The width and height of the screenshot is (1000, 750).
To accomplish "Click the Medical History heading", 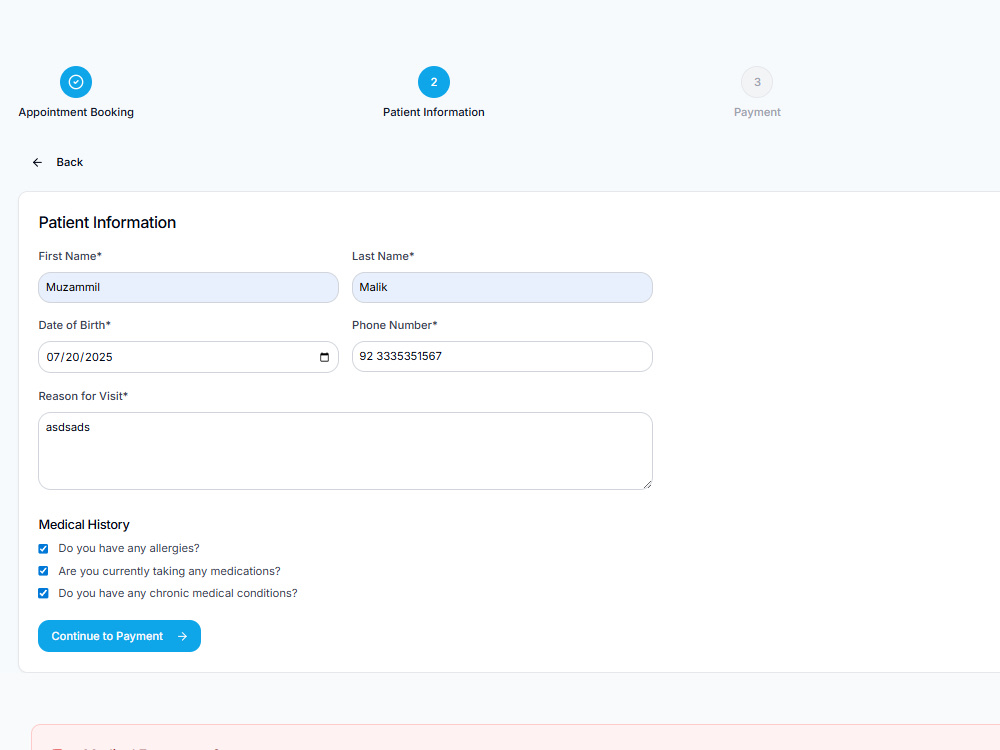I will tap(84, 525).
